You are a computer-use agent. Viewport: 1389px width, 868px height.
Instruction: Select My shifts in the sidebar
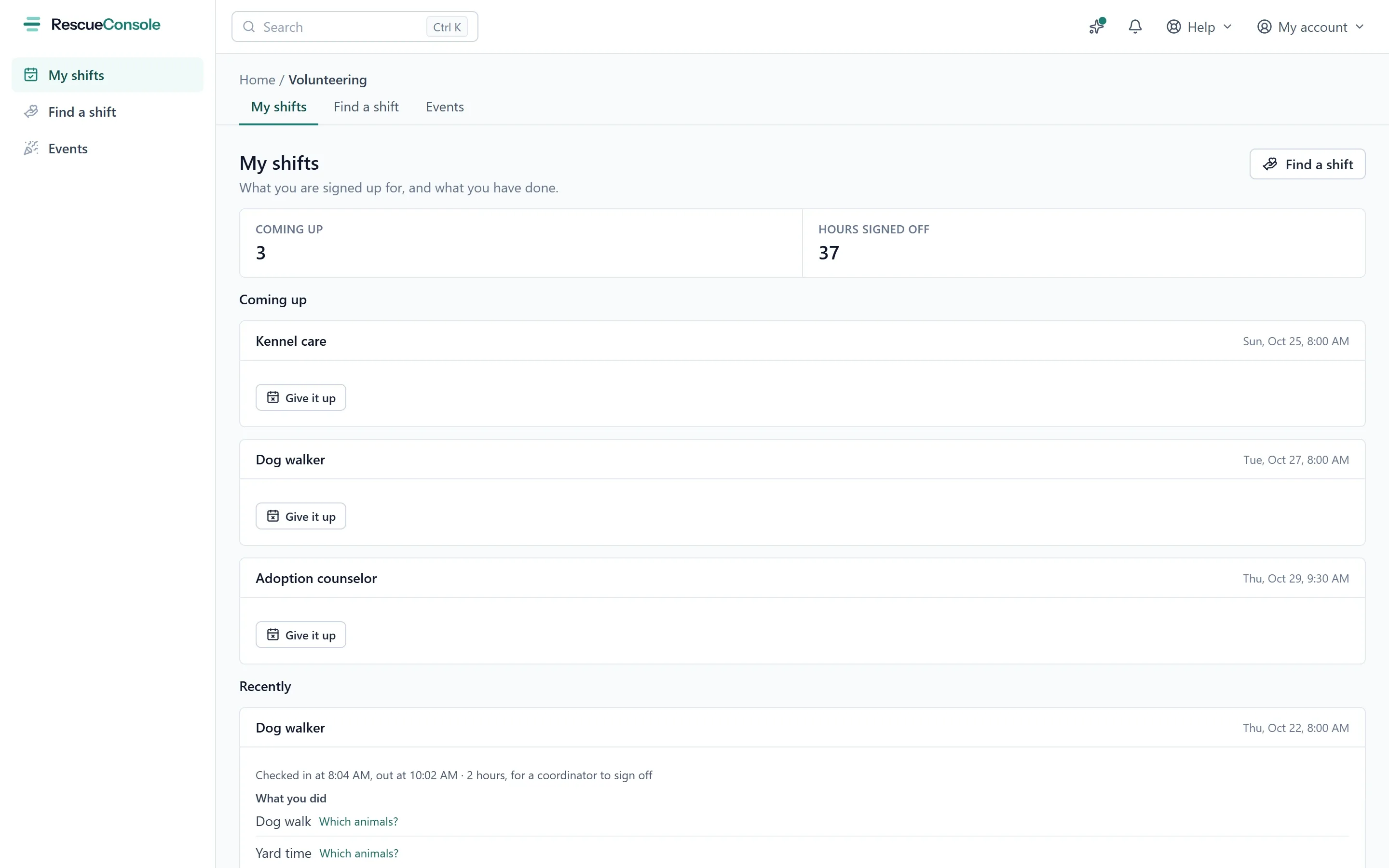tap(108, 75)
